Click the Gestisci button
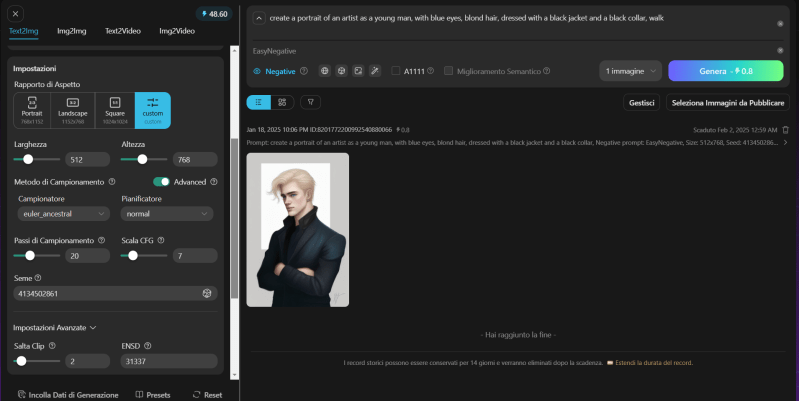Image resolution: width=799 pixels, height=401 pixels. click(x=641, y=102)
